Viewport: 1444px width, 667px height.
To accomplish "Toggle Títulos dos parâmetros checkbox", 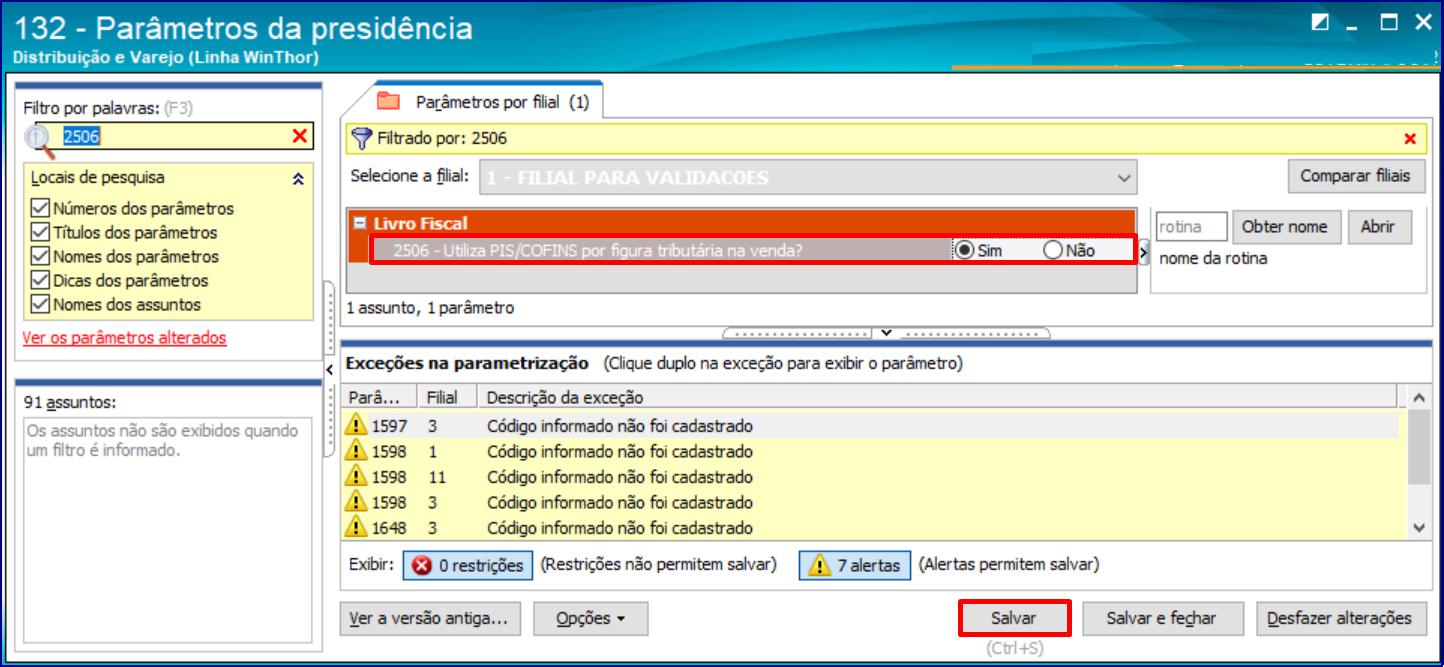I will (40, 233).
